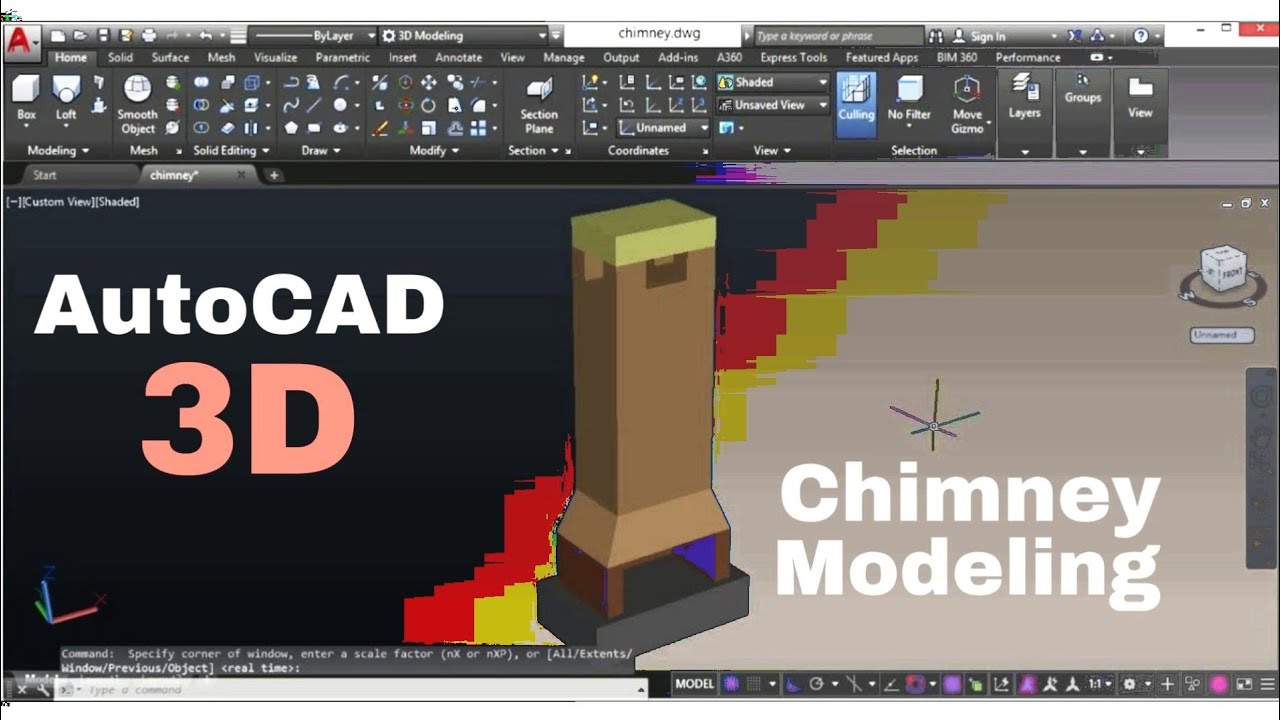Toggle Ortho mode in status bar
This screenshot has width=1280, height=720.
tap(792, 684)
